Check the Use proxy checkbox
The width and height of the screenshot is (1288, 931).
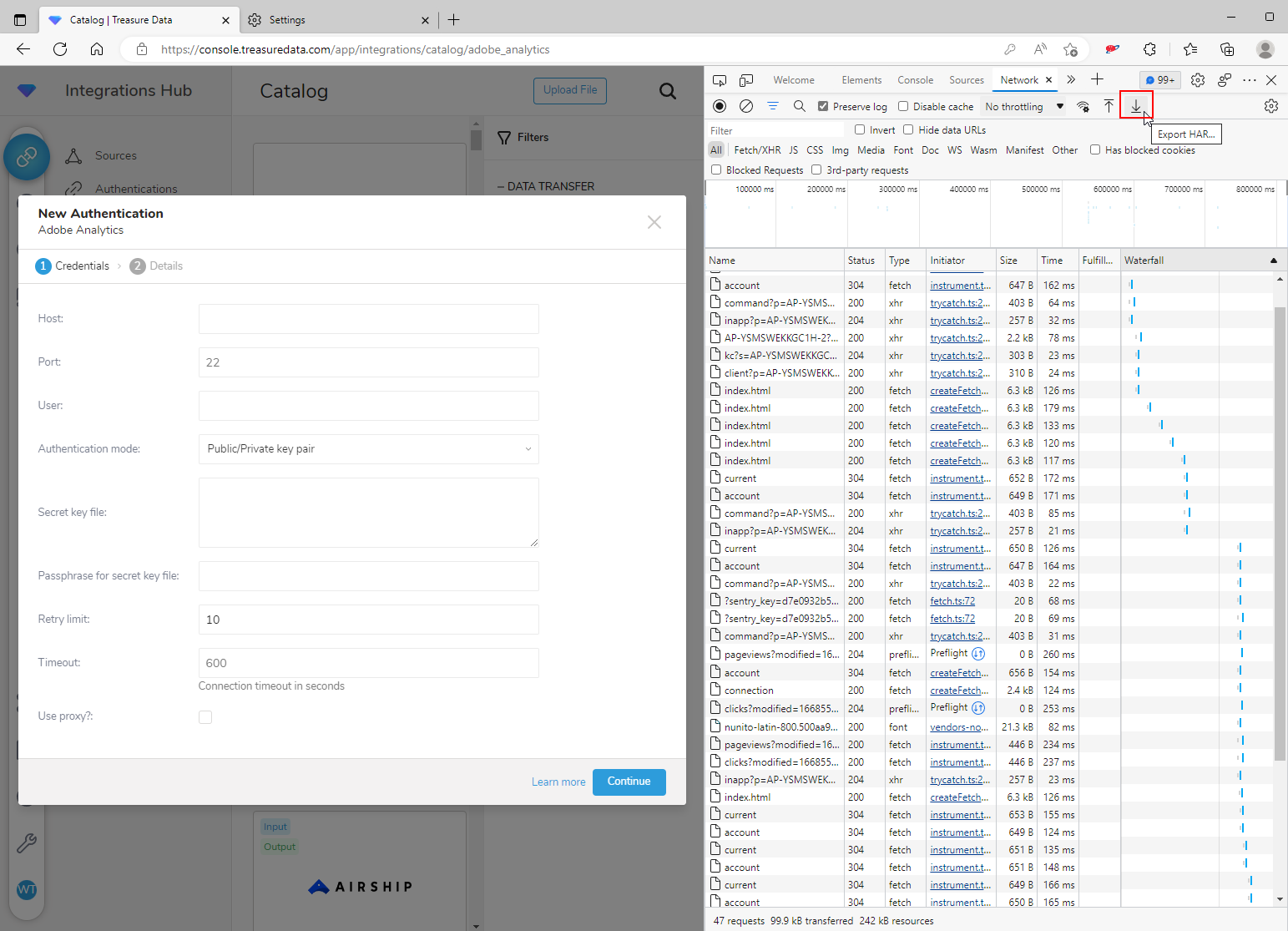click(x=205, y=717)
